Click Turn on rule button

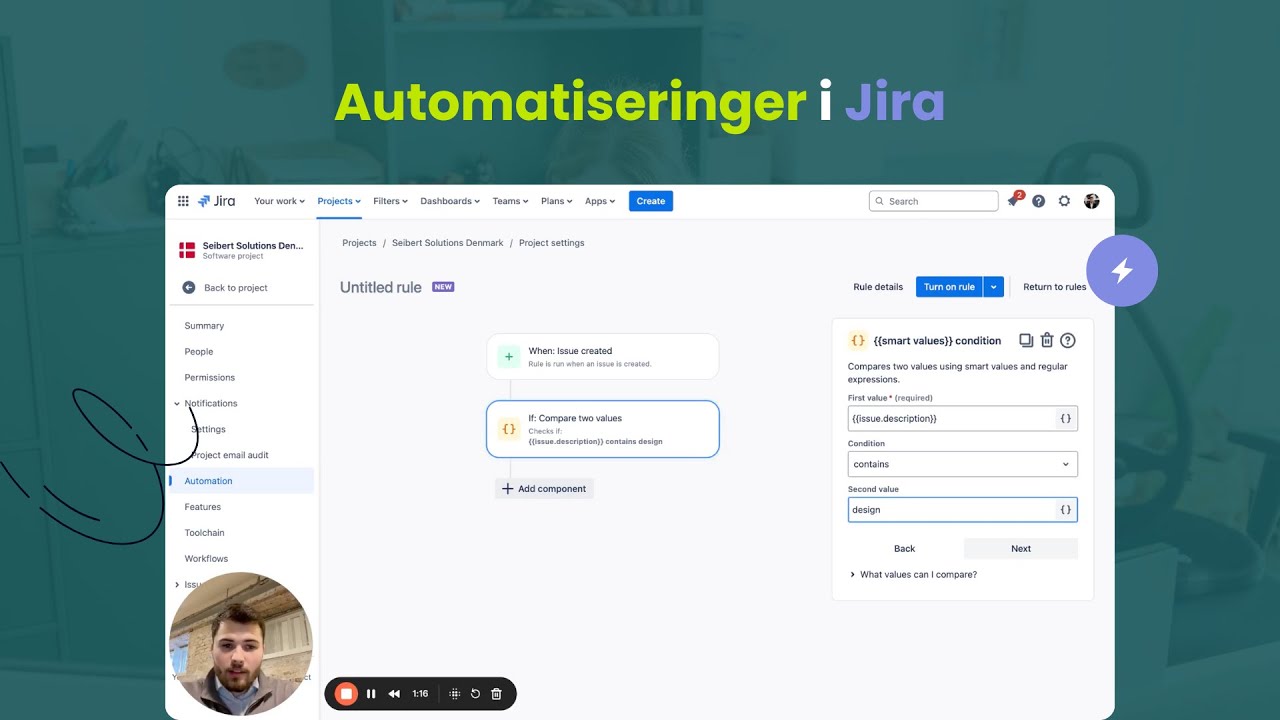tap(949, 287)
